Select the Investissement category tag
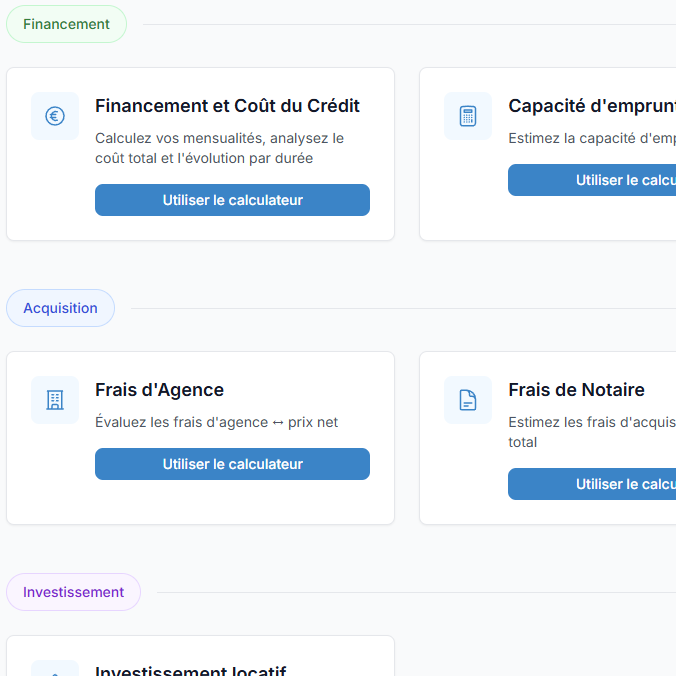 [73, 592]
